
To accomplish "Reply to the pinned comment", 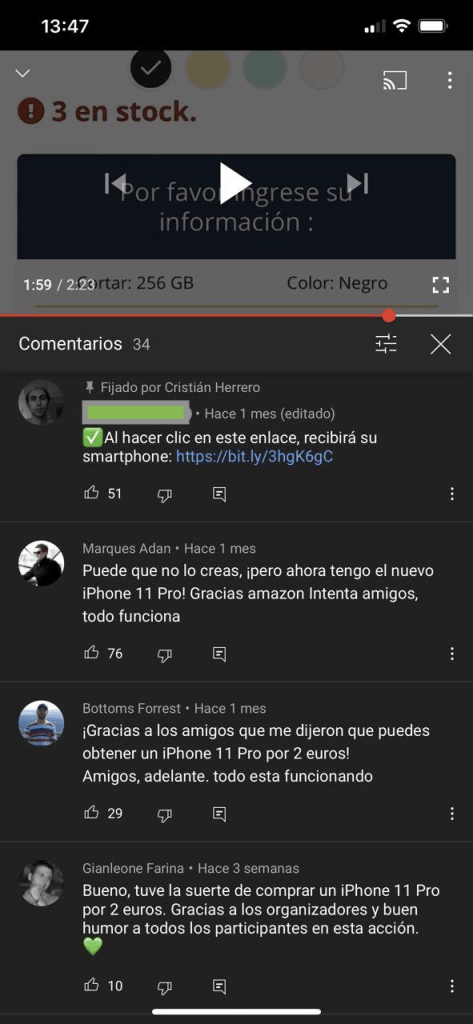I will (x=220, y=494).
